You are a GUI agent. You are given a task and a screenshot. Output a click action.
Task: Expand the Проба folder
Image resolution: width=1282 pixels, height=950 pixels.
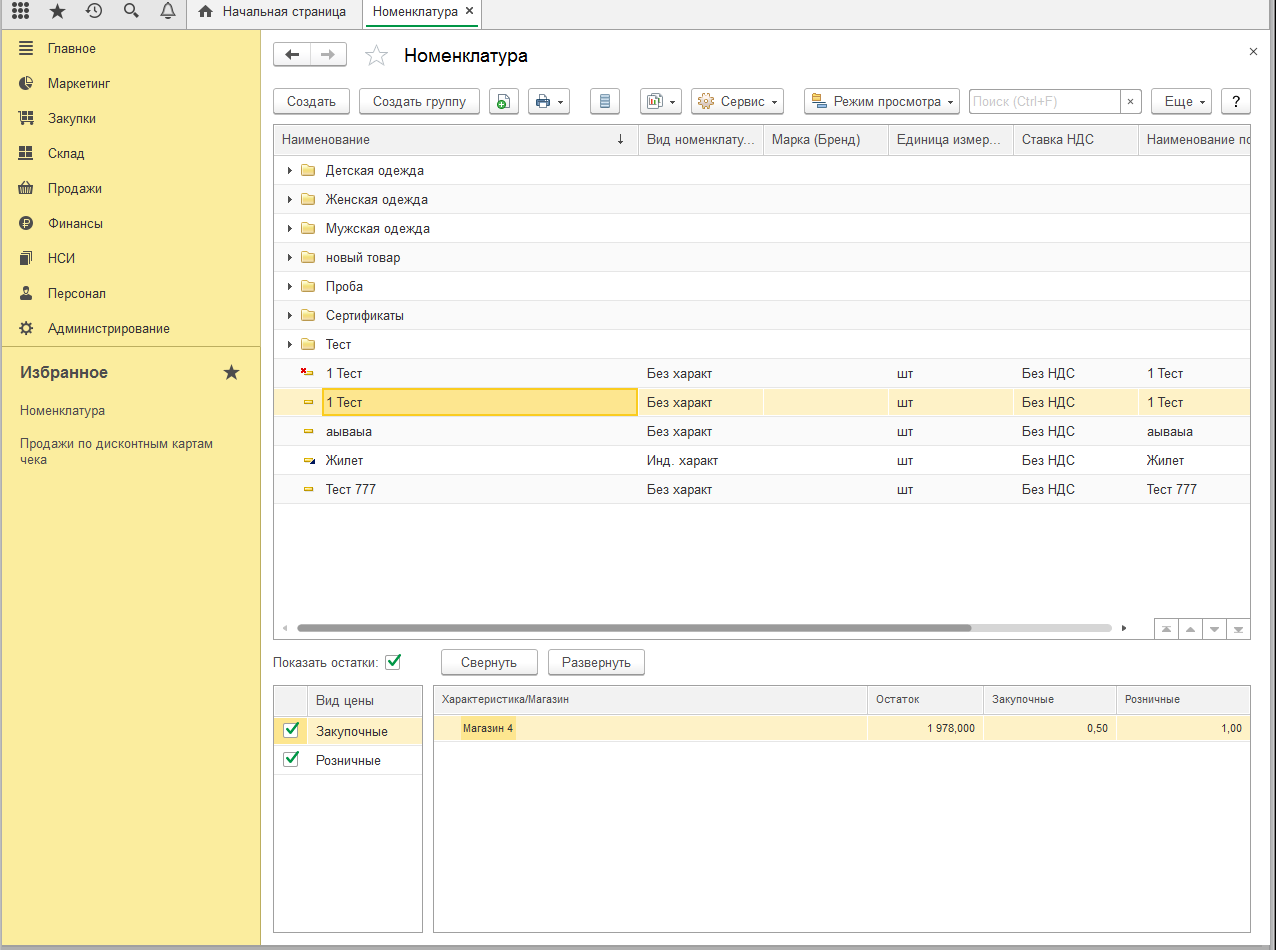pyautogui.click(x=290, y=286)
